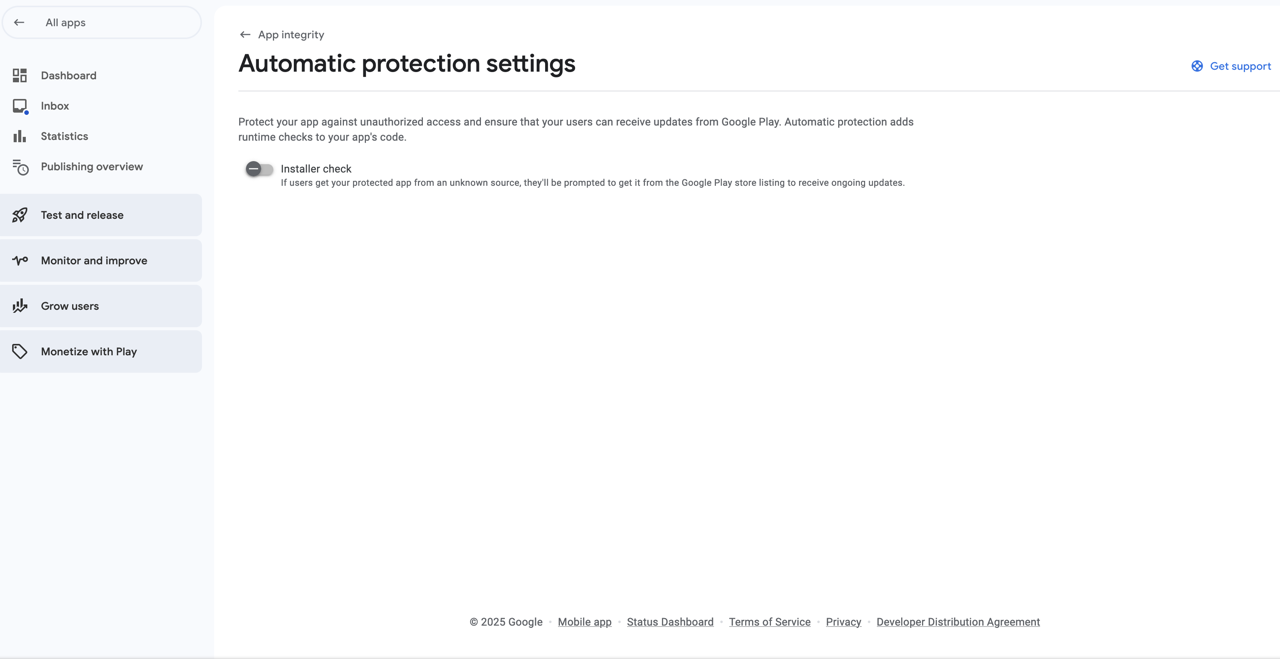
Task: Click the Test and release rocket icon
Action: [20, 214]
